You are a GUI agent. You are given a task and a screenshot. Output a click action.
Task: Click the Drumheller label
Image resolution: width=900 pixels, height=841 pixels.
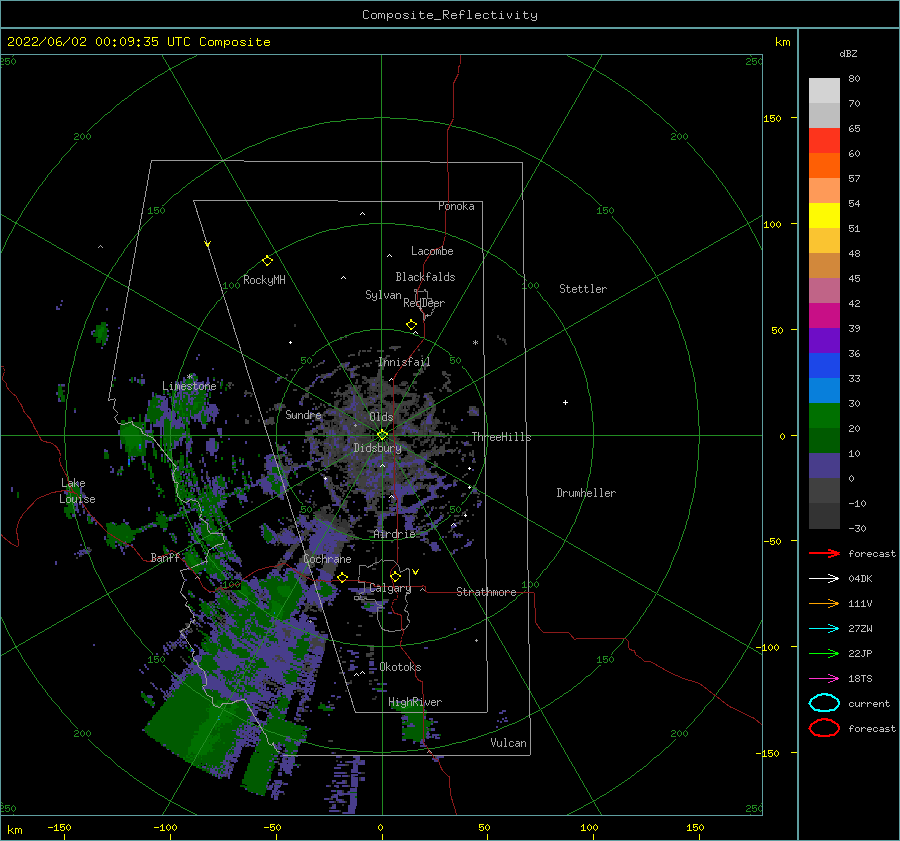point(586,493)
